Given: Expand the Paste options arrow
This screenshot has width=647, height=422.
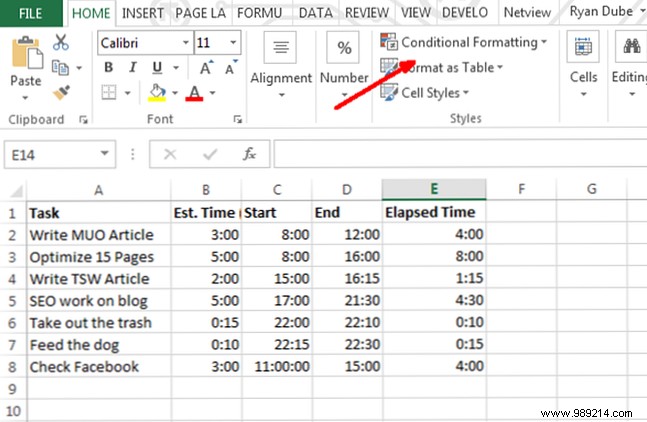Looking at the screenshot, I should 25,98.
